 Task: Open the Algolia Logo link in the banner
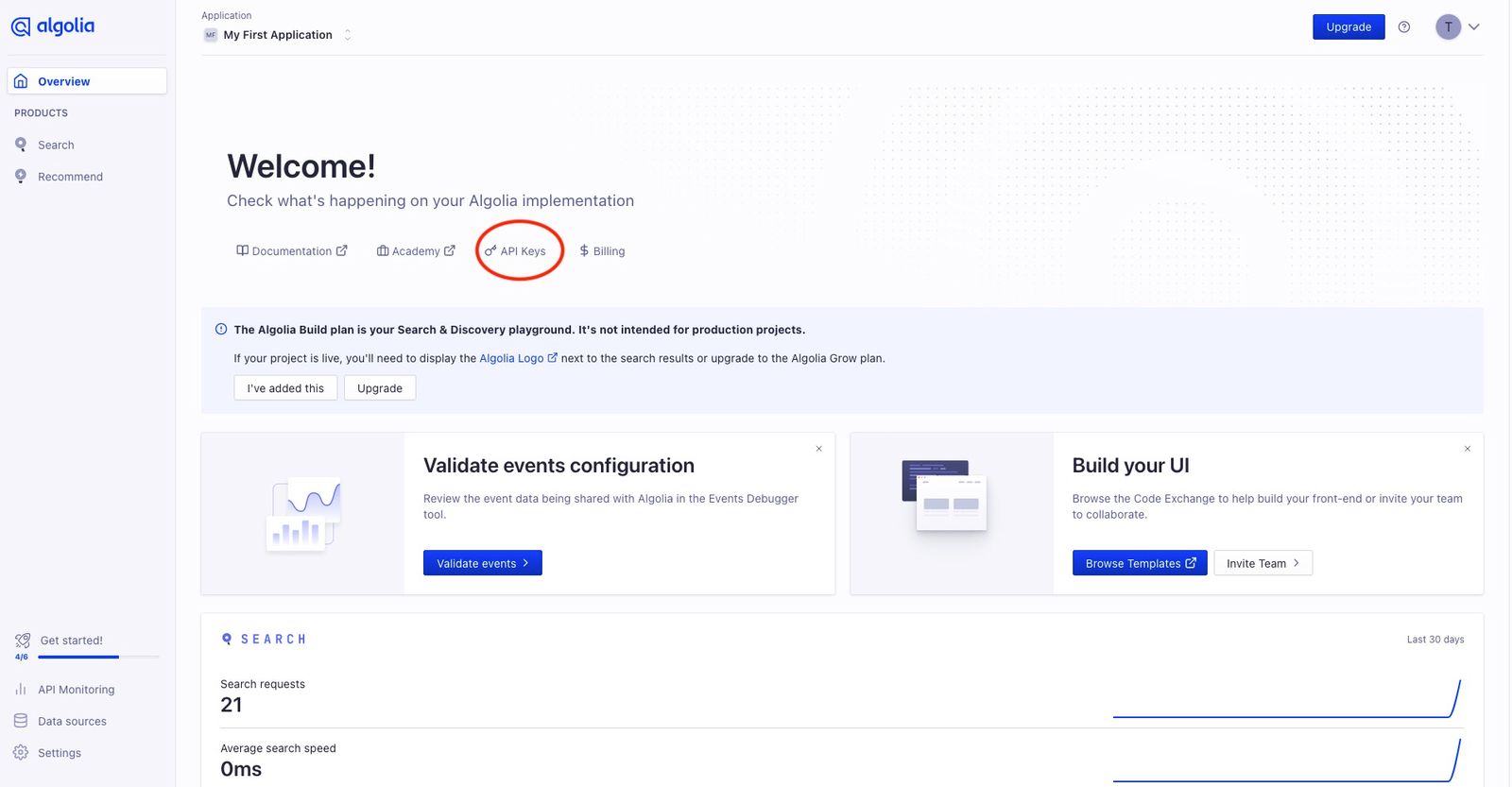tap(511, 358)
